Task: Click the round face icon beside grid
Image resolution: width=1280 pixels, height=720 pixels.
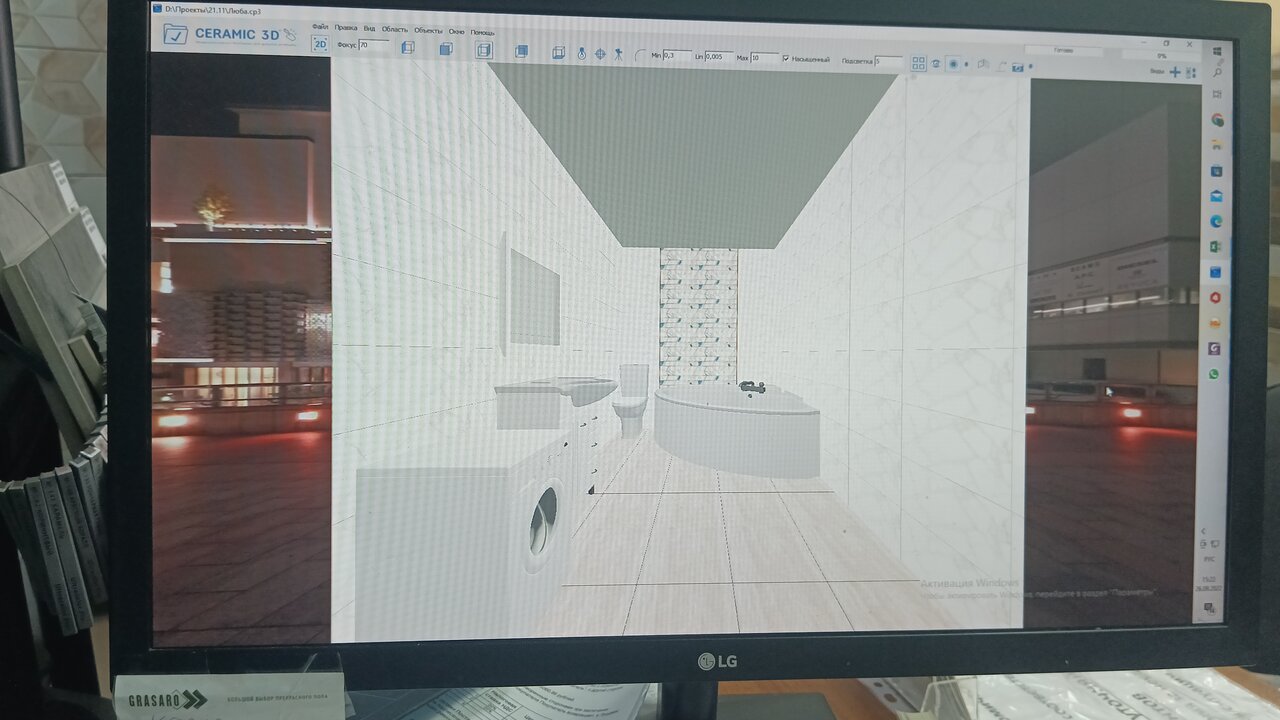Action: pos(936,63)
